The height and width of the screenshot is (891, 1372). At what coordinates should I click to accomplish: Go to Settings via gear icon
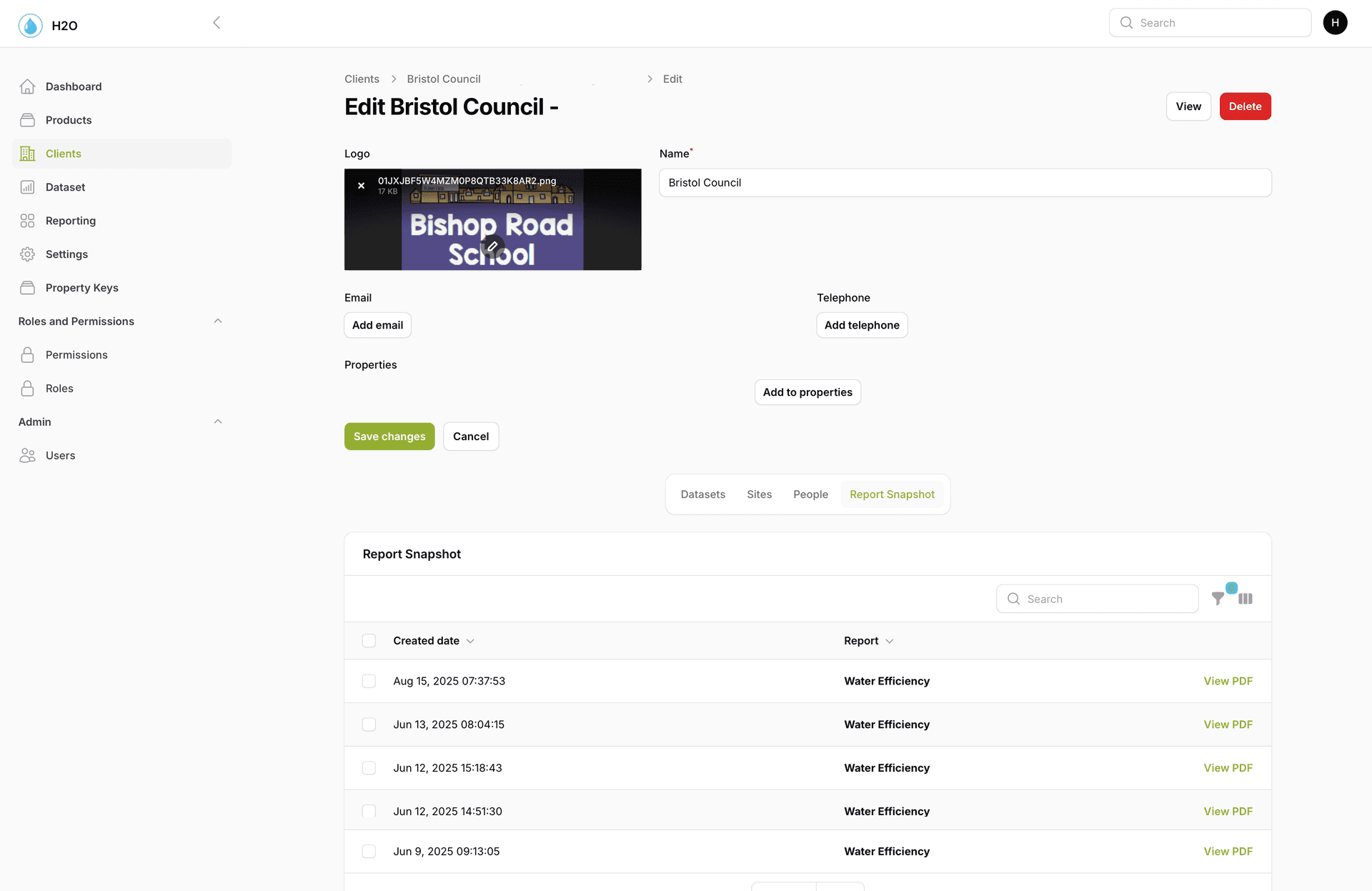[x=28, y=254]
